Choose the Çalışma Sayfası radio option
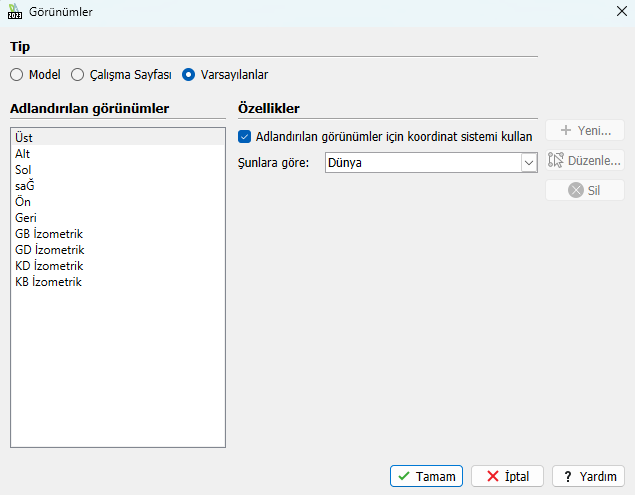 tap(77, 74)
